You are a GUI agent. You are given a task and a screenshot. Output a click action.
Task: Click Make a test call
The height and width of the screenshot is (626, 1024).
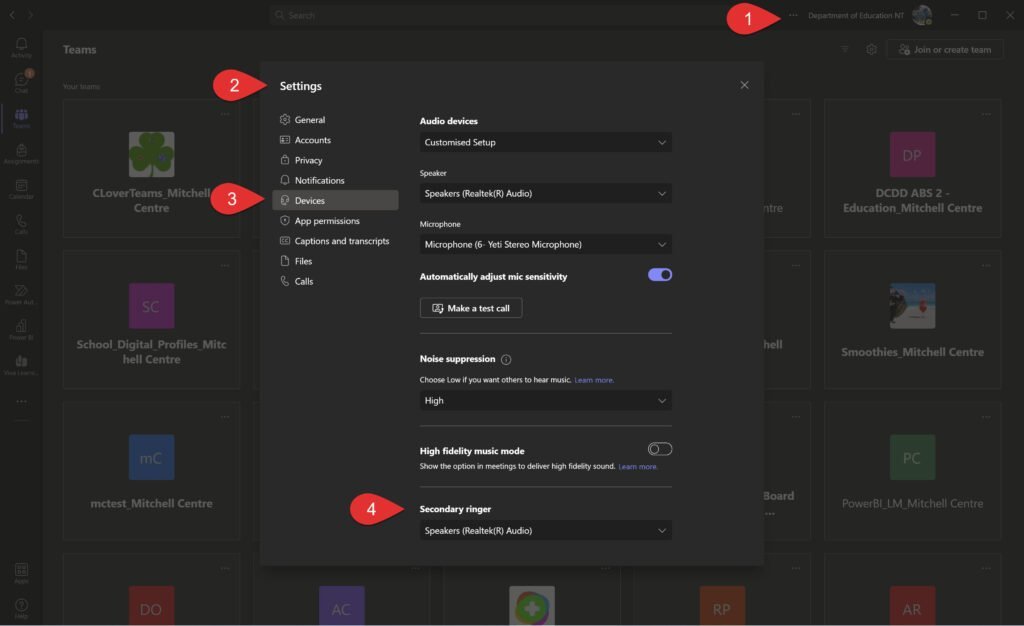(471, 308)
